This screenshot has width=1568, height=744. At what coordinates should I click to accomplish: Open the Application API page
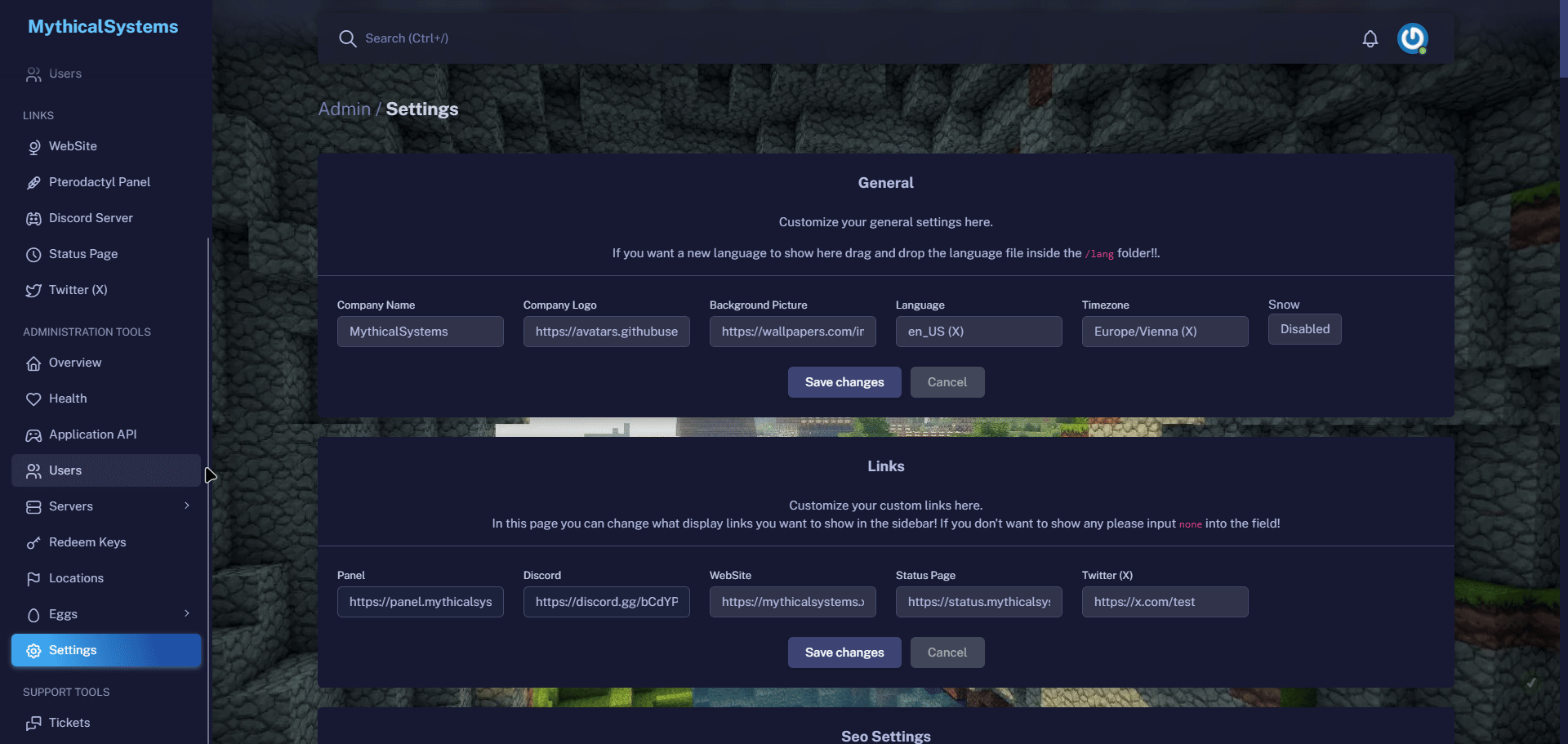coord(106,434)
